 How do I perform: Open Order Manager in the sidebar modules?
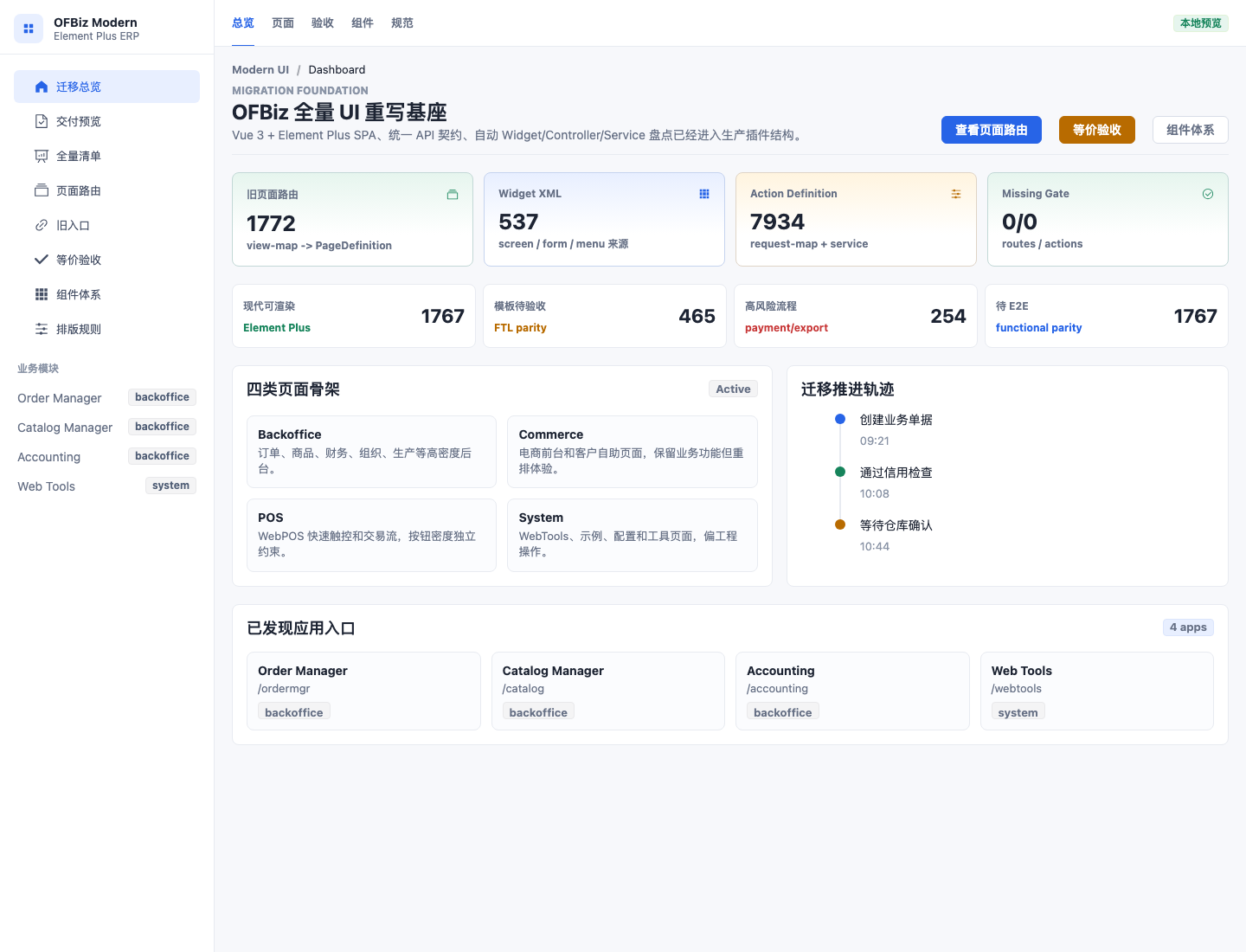click(106, 398)
